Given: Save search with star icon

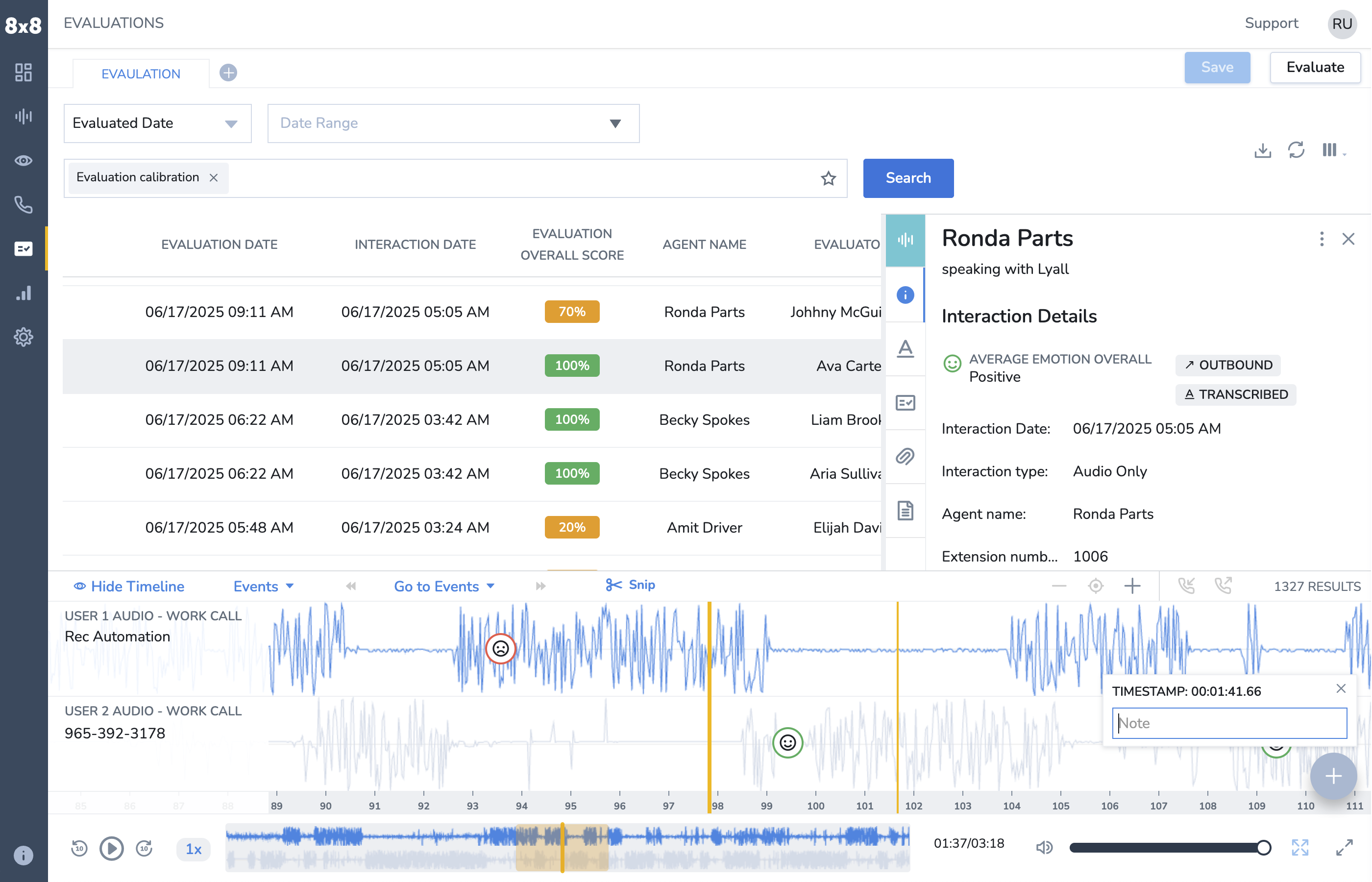Looking at the screenshot, I should tap(828, 178).
